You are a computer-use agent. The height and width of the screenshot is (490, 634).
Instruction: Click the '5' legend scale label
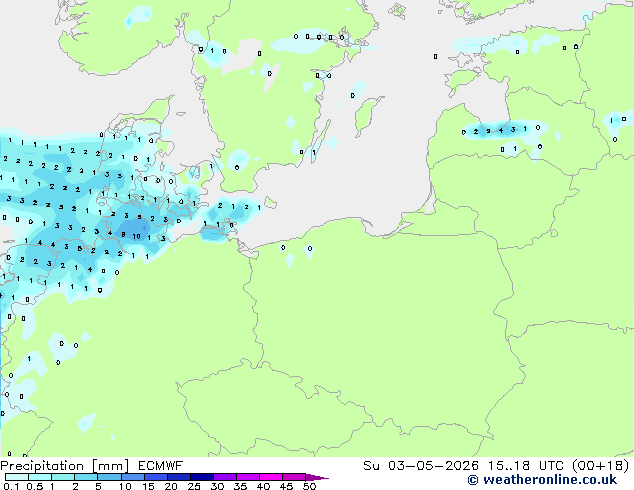click(98, 486)
